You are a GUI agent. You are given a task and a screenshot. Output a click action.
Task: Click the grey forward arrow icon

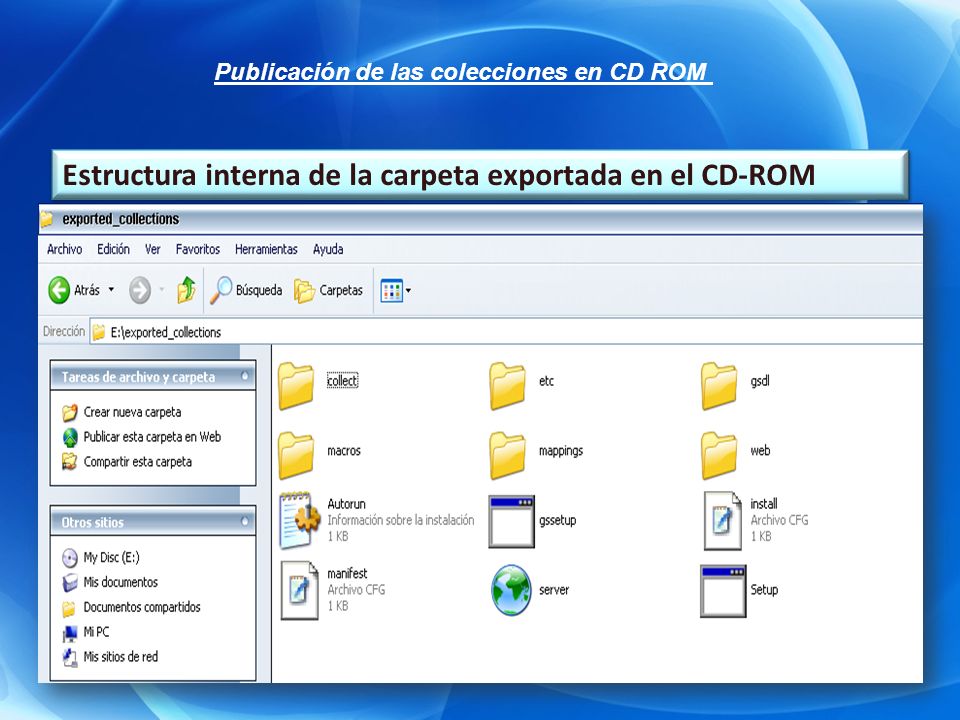click(x=140, y=290)
